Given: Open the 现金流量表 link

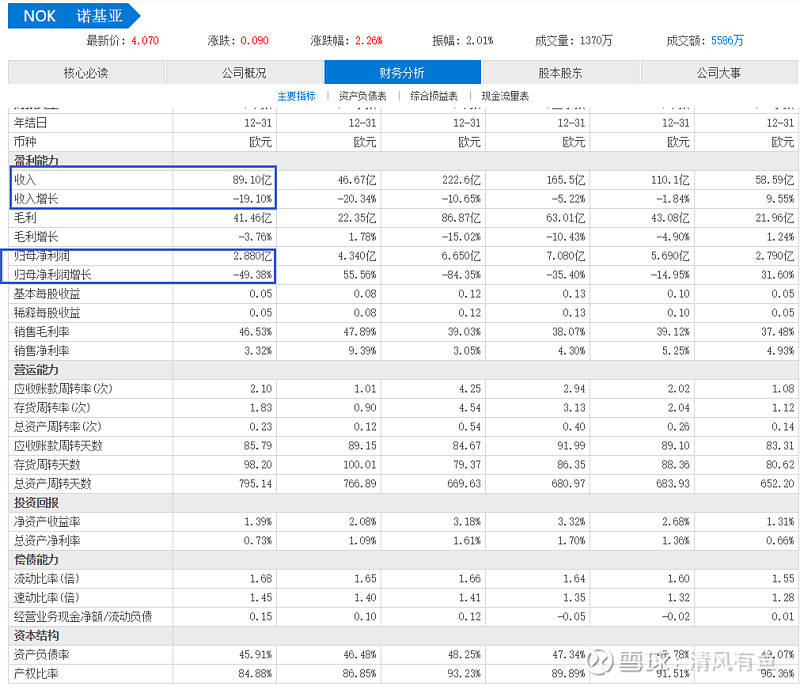Looking at the screenshot, I should pyautogui.click(x=505, y=96).
